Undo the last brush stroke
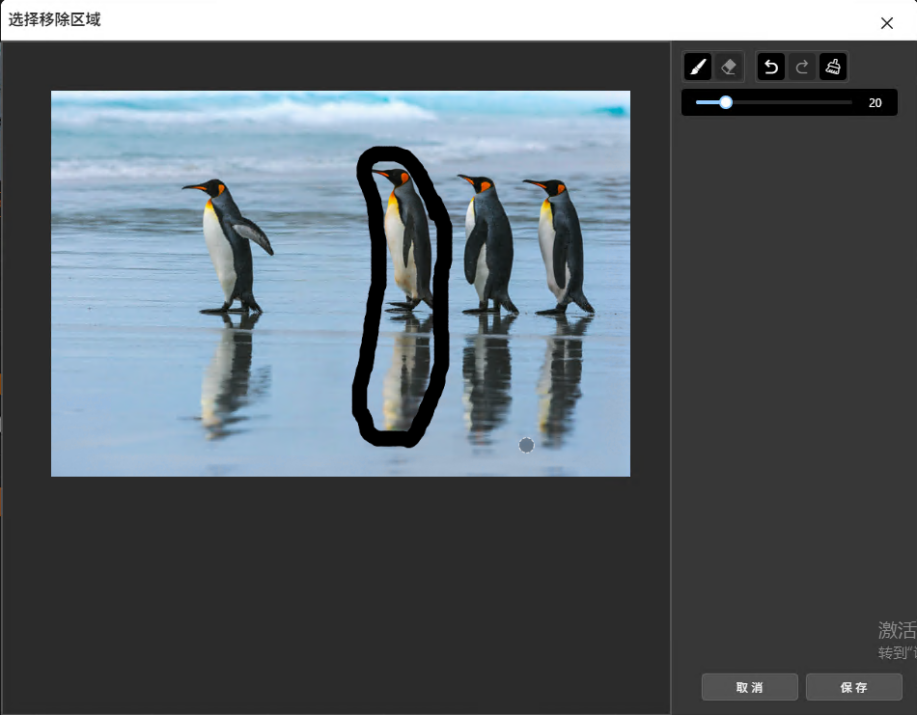The height and width of the screenshot is (715, 917). click(x=771, y=67)
